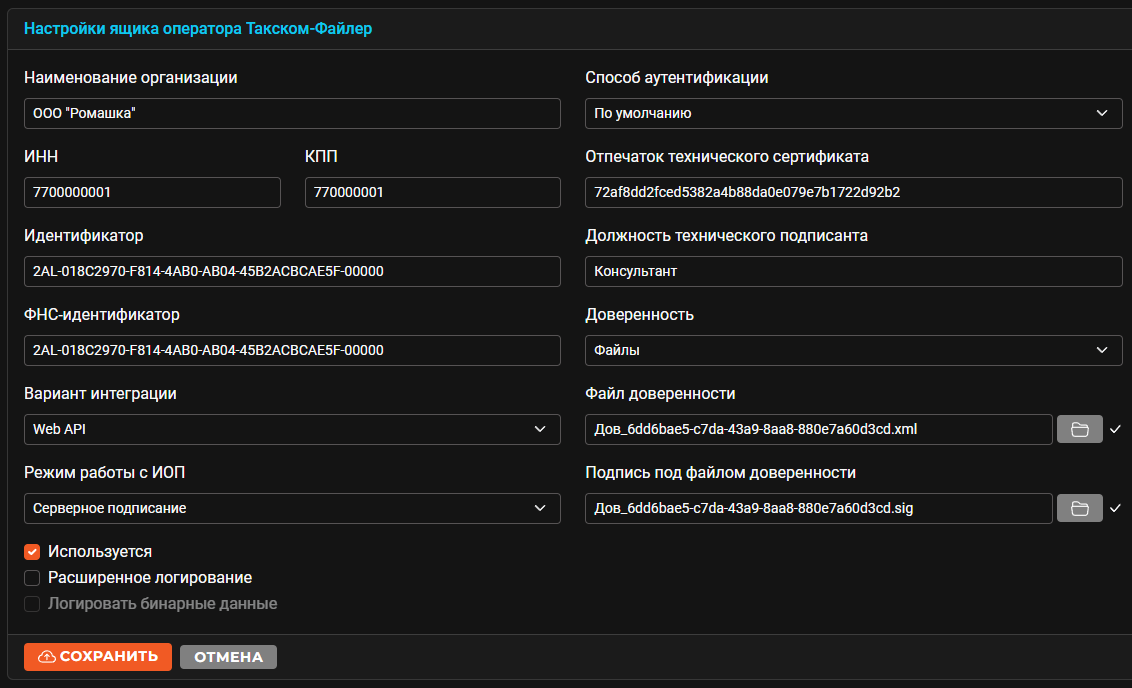Save settings with the Сохранить button
Image resolution: width=1132 pixels, height=688 pixels.
[x=97, y=657]
